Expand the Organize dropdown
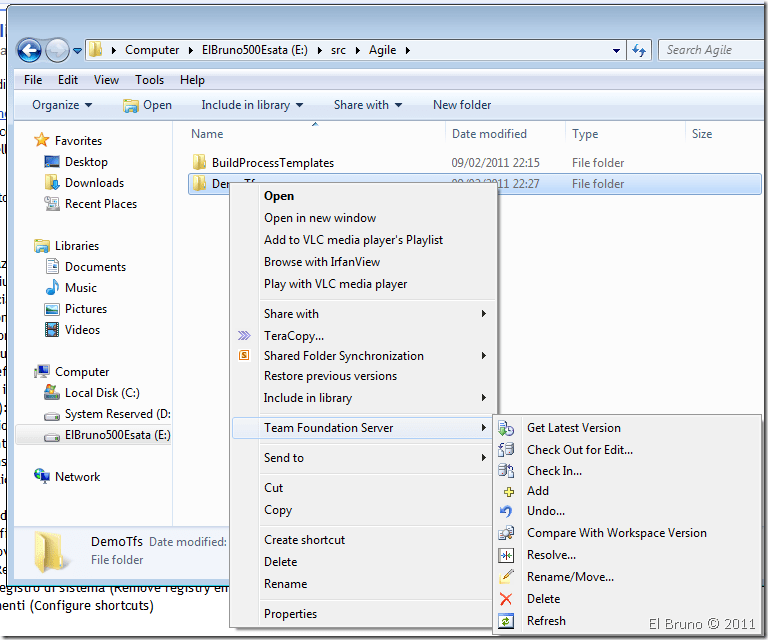The image size is (768, 640). tap(62, 105)
